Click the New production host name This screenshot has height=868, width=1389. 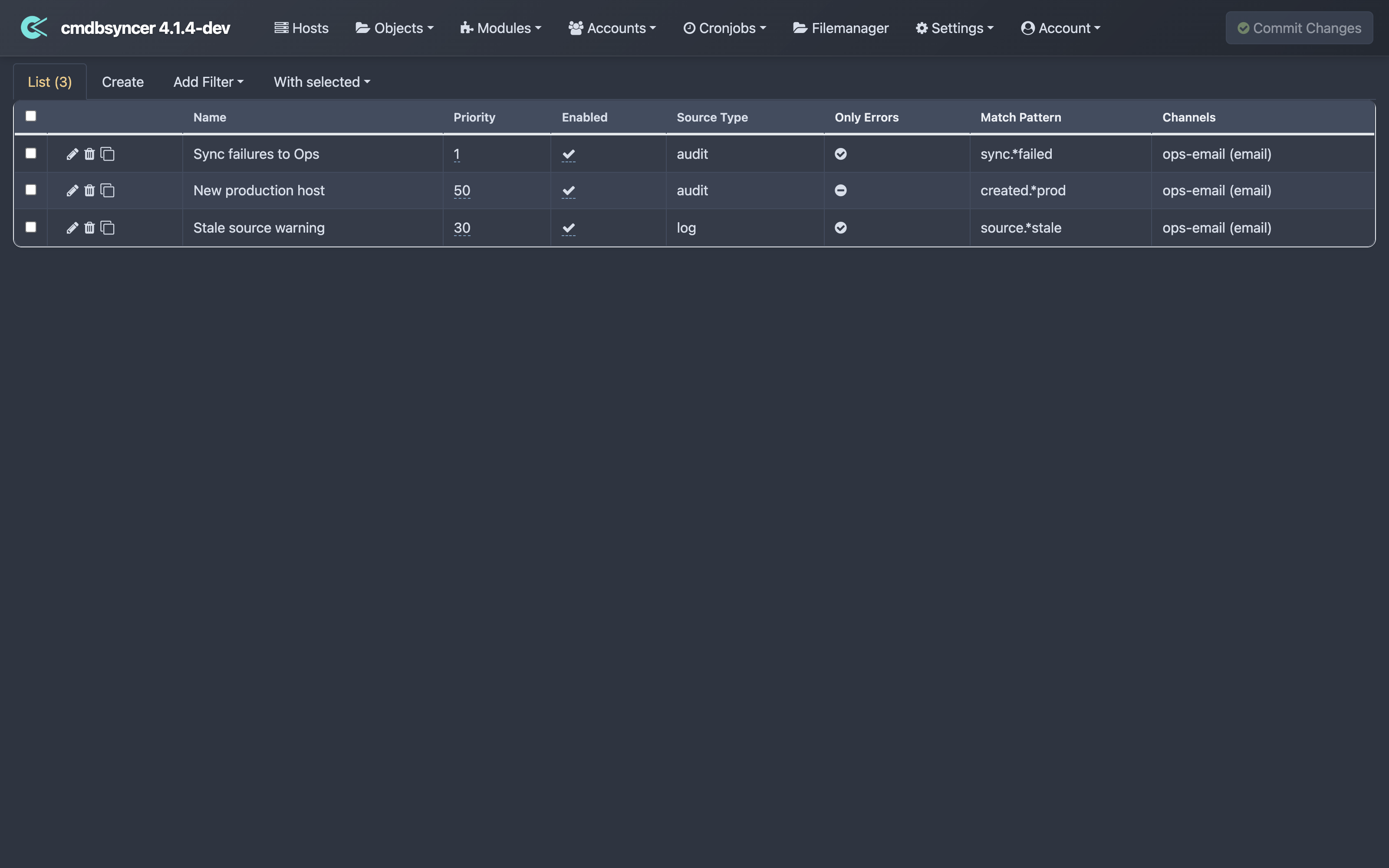point(259,191)
